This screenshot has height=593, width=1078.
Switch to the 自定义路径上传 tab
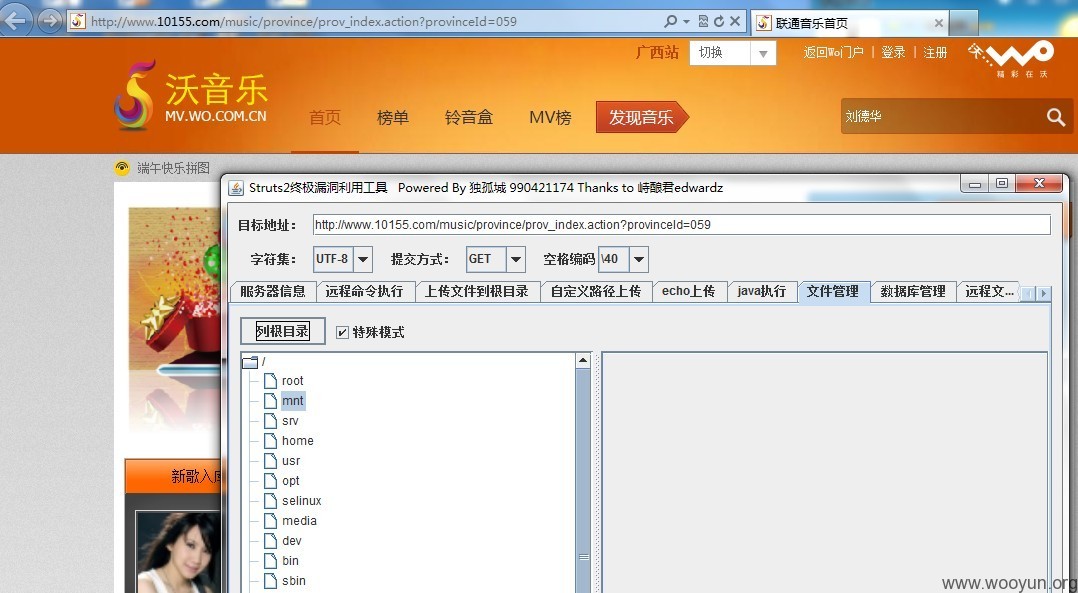596,291
